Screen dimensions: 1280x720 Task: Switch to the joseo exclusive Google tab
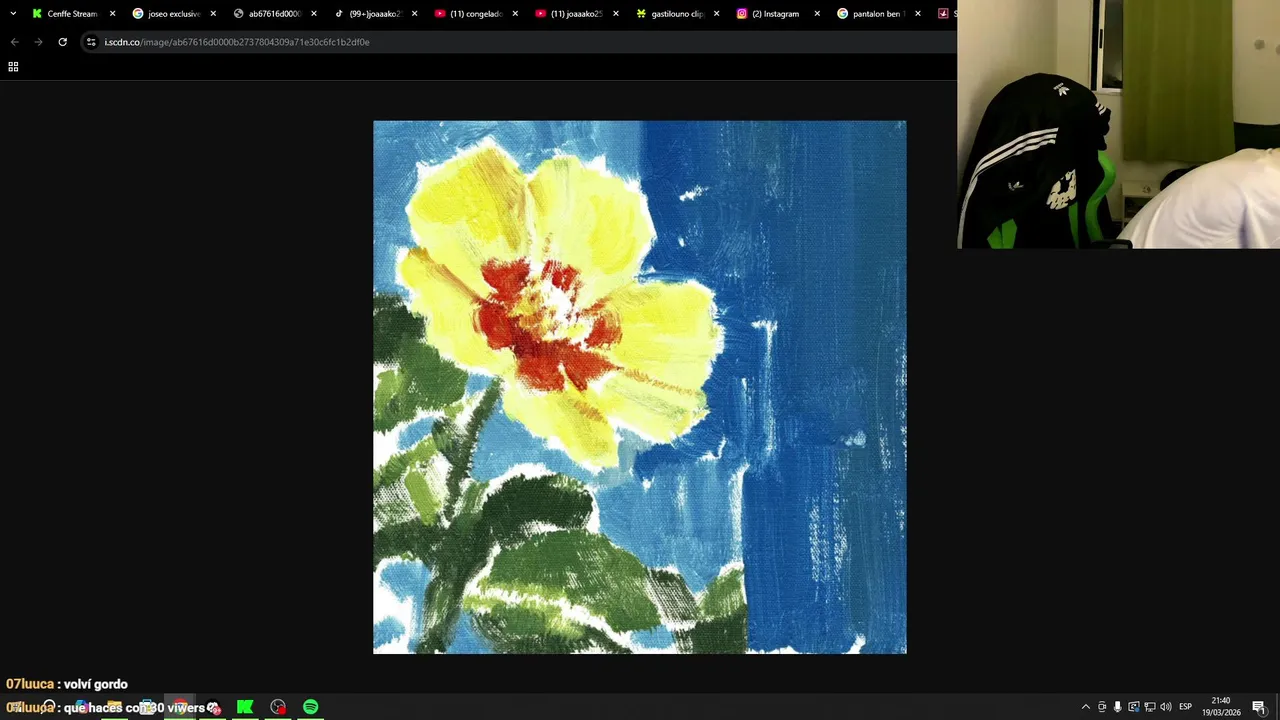click(x=173, y=14)
